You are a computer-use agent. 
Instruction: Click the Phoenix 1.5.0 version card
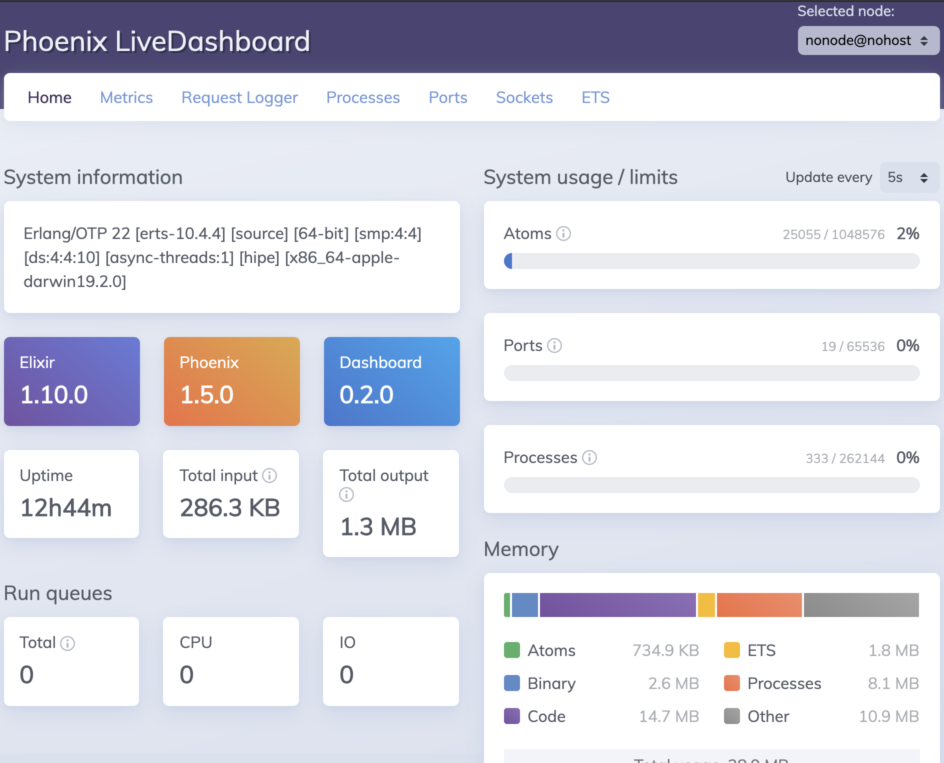[x=232, y=381]
